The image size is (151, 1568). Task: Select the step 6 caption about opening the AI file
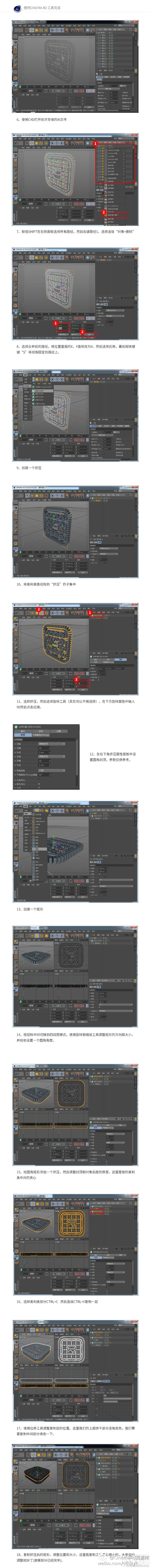coord(41,119)
